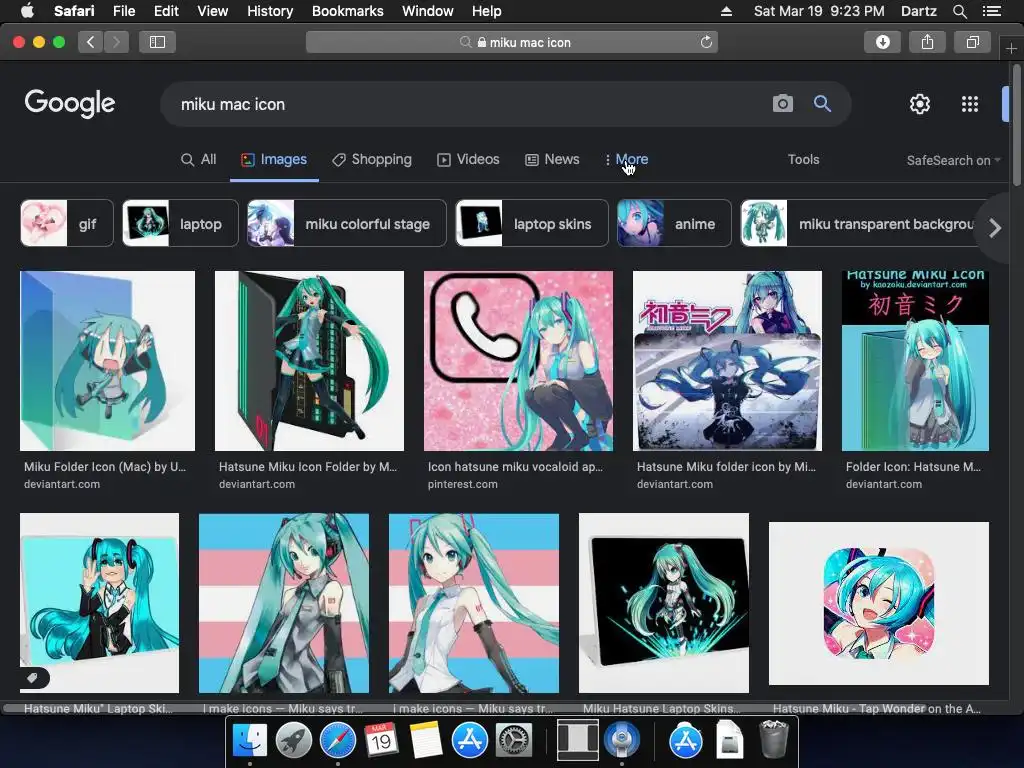This screenshot has height=768, width=1024.
Task: Open the Tools filter options
Action: click(x=803, y=159)
